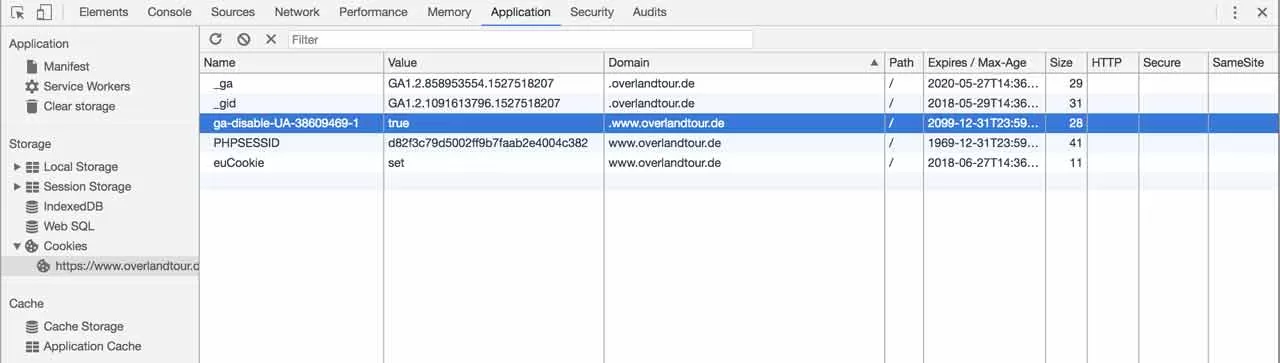
Task: Sort by the Secure column header
Action: [1173, 62]
